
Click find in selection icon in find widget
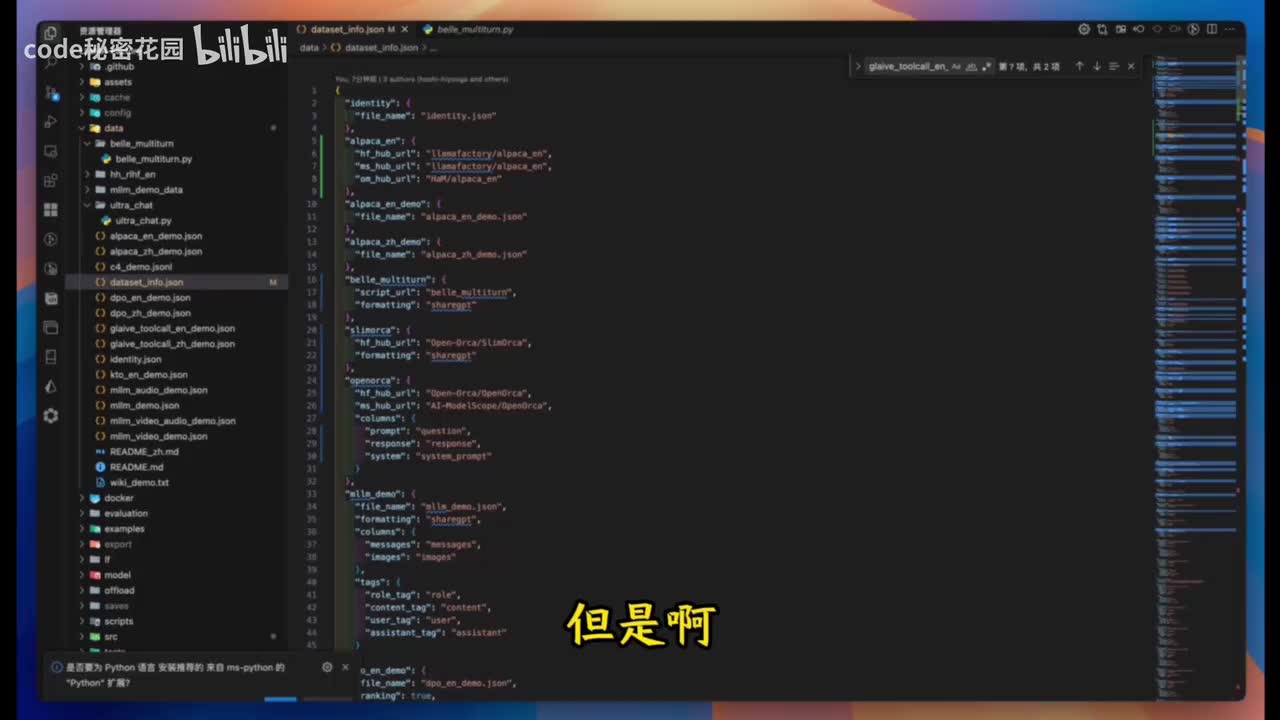tap(1113, 66)
